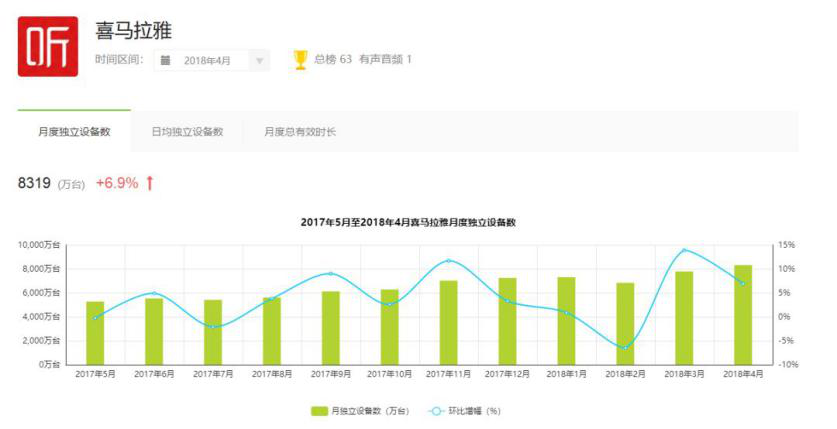837x429 pixels.
Task: Click the 2017年7月 line data point
Action: click(x=213, y=327)
